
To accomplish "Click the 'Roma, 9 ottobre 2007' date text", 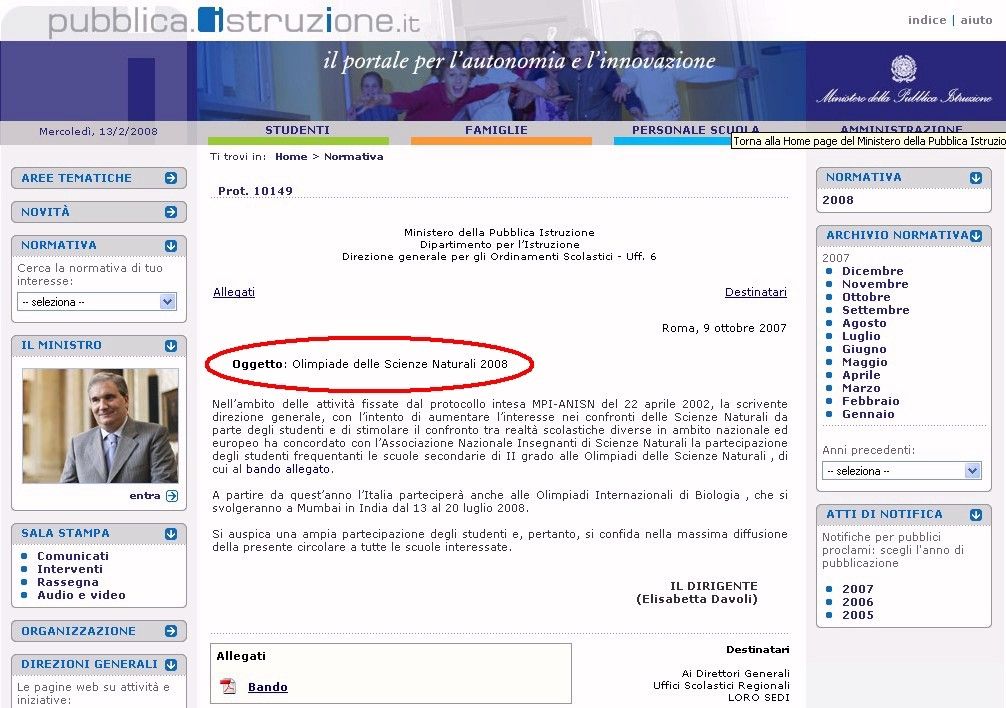I will [724, 328].
